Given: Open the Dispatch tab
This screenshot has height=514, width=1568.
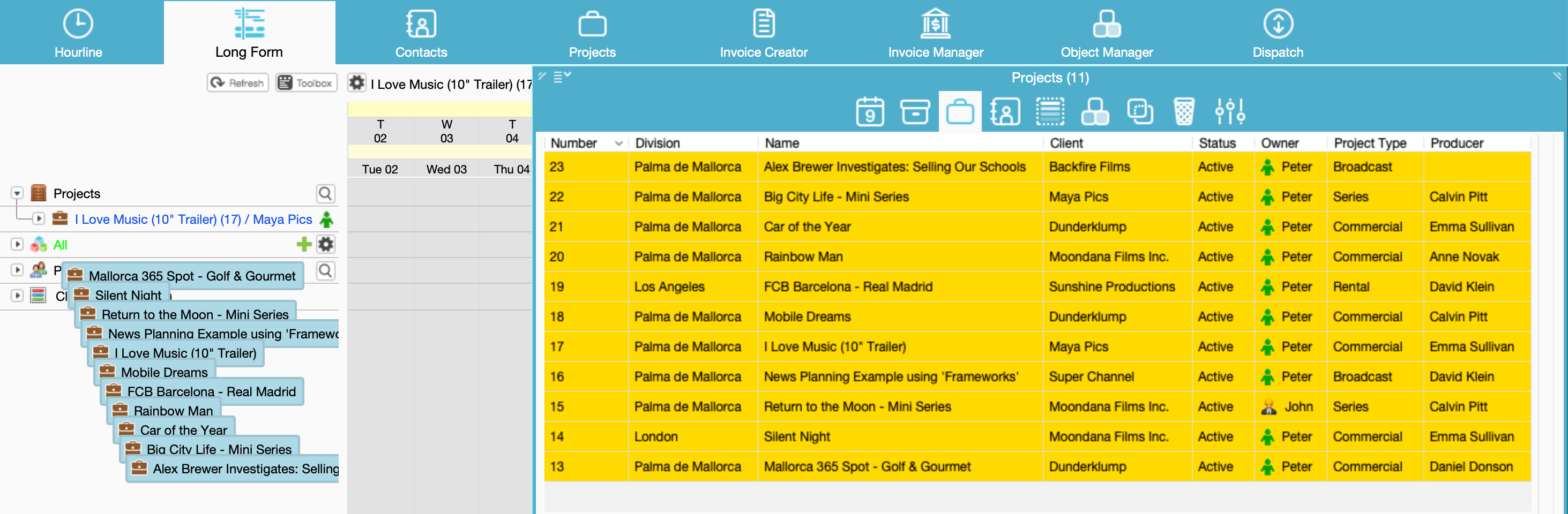Looking at the screenshot, I should coord(1278,33).
